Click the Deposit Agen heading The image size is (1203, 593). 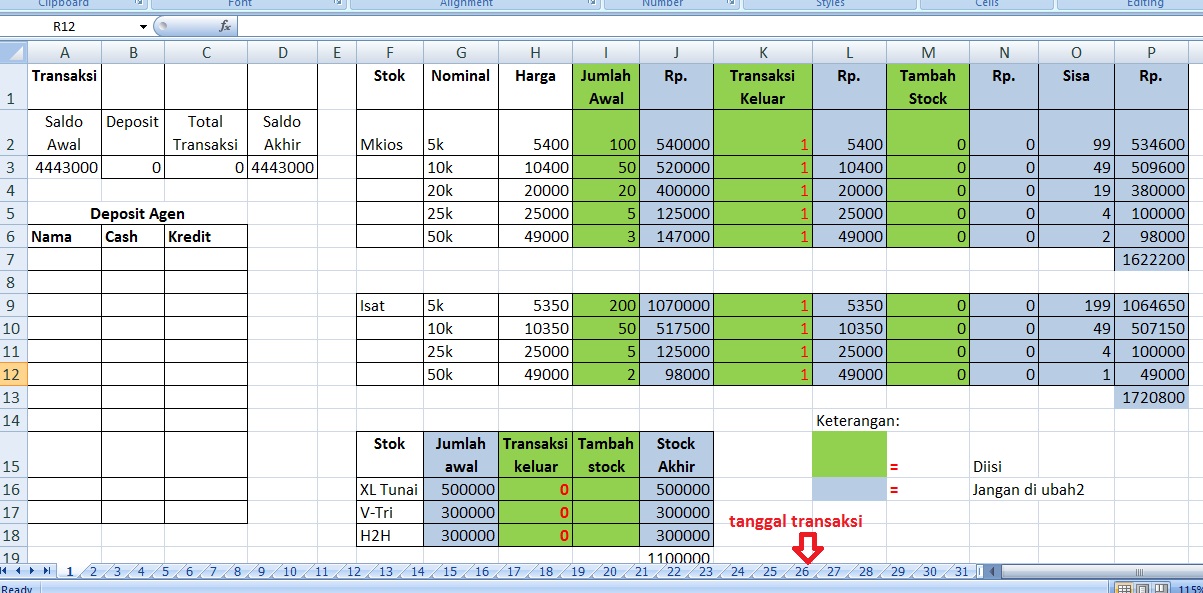click(x=137, y=213)
